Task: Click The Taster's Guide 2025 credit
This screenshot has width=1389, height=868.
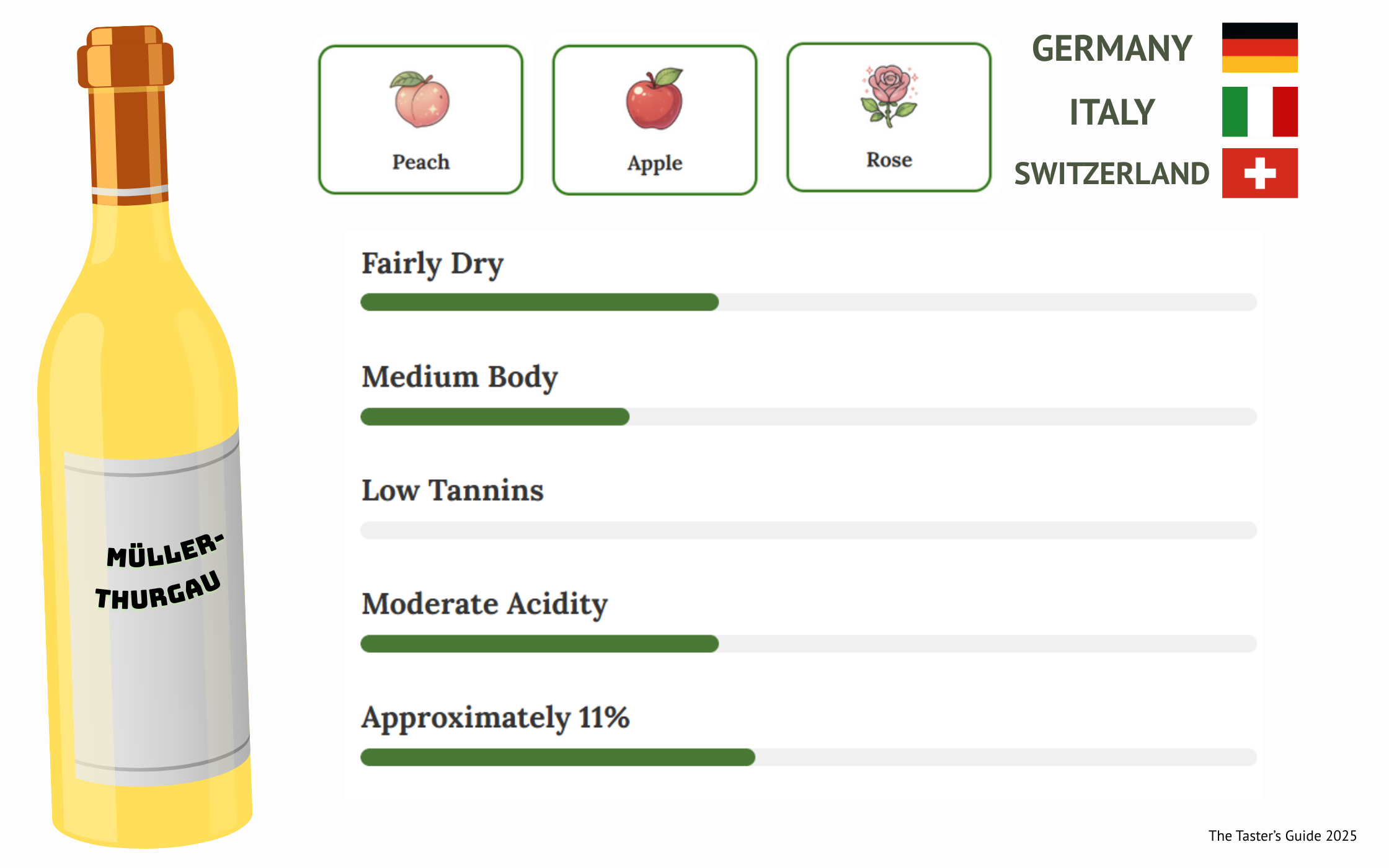Action: [1282, 836]
